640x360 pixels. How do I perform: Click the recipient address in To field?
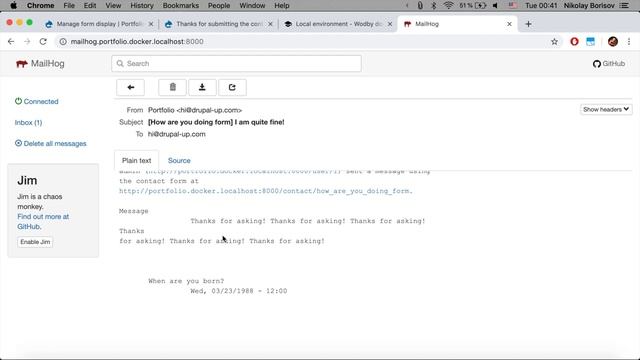click(x=177, y=134)
